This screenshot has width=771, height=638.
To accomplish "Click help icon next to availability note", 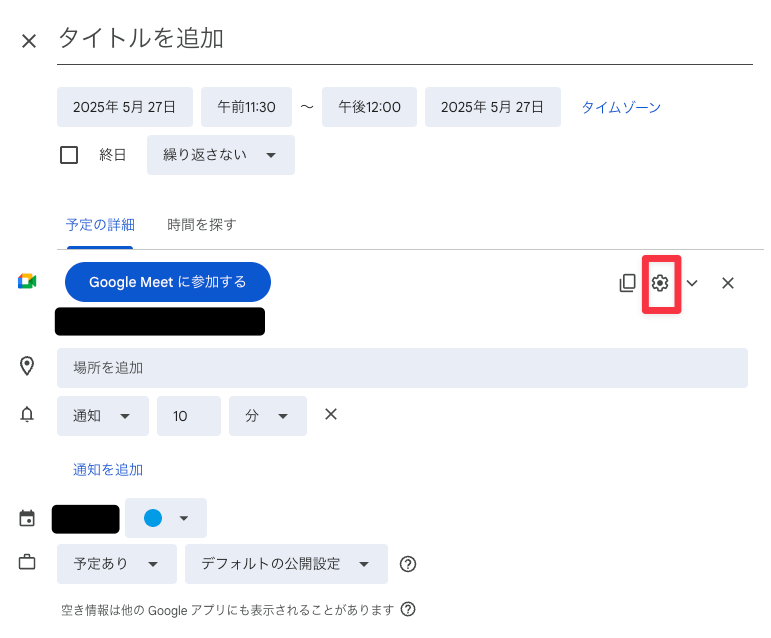I will tap(408, 609).
